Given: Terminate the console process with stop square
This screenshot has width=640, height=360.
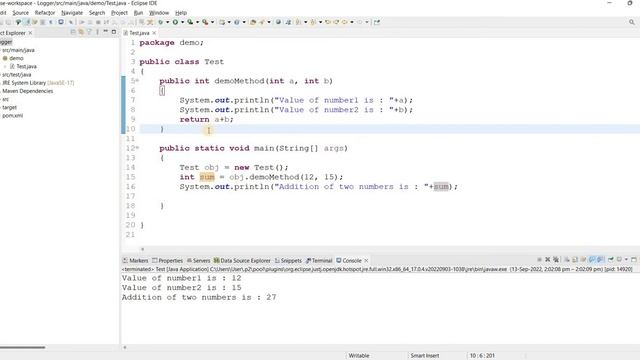Looking at the screenshot, I should click(x=540, y=260).
